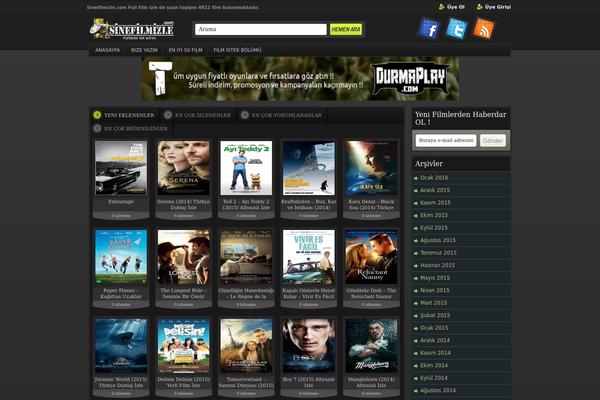Screen dimensions: 600x400
Task: Switch to the EN ÇOK YORUMLANANLAR tab
Action: (282, 115)
